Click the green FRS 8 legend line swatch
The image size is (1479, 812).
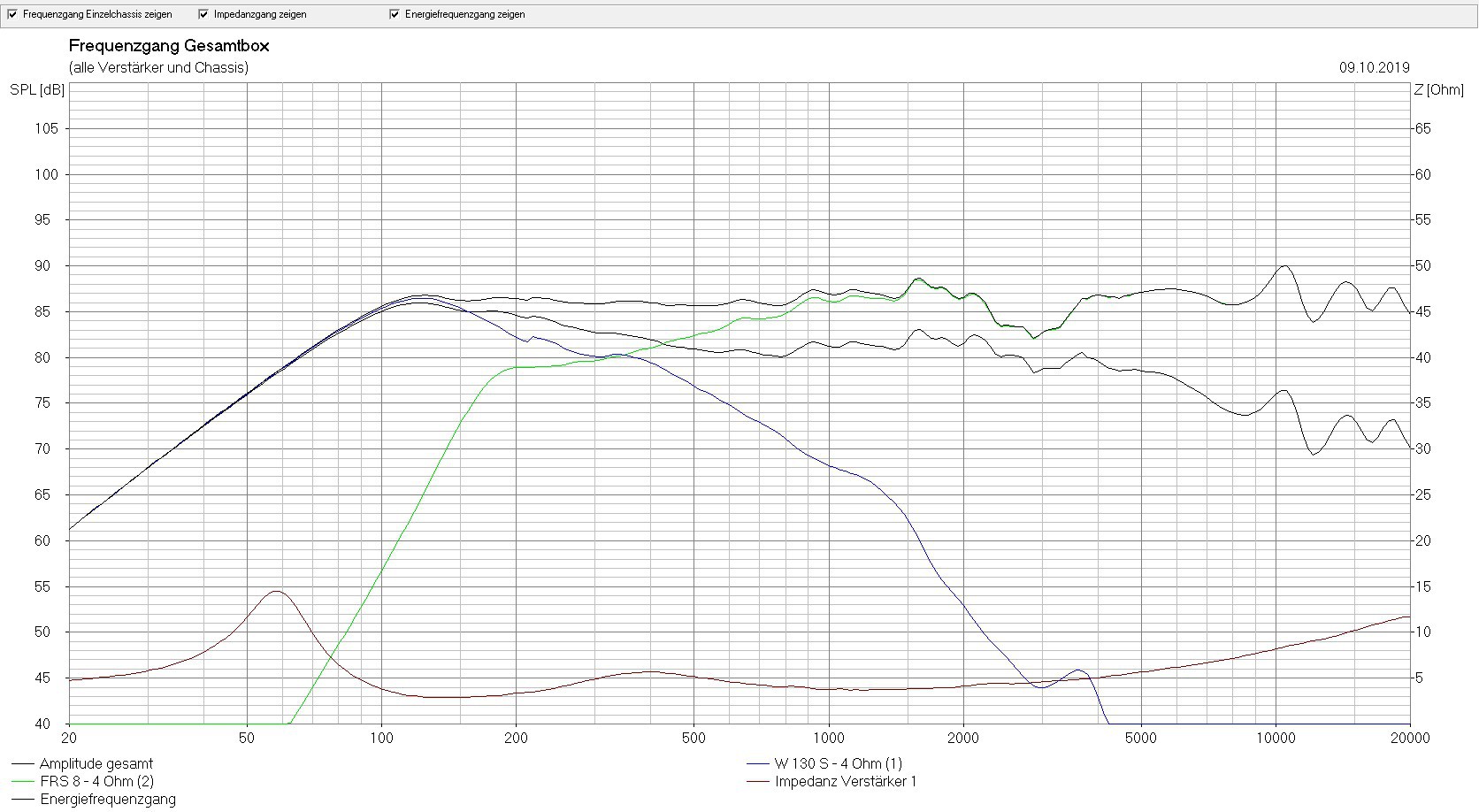23,782
